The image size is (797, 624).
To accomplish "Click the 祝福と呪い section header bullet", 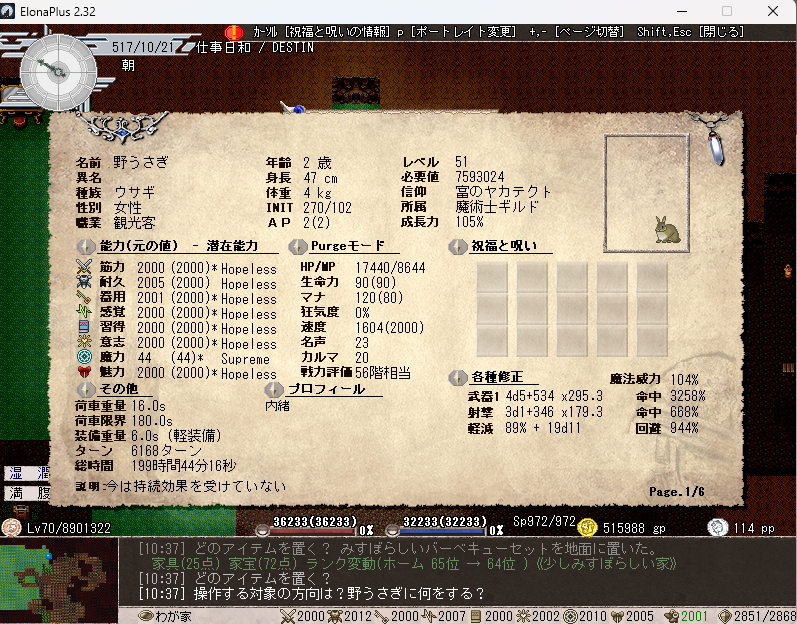I will coord(458,246).
